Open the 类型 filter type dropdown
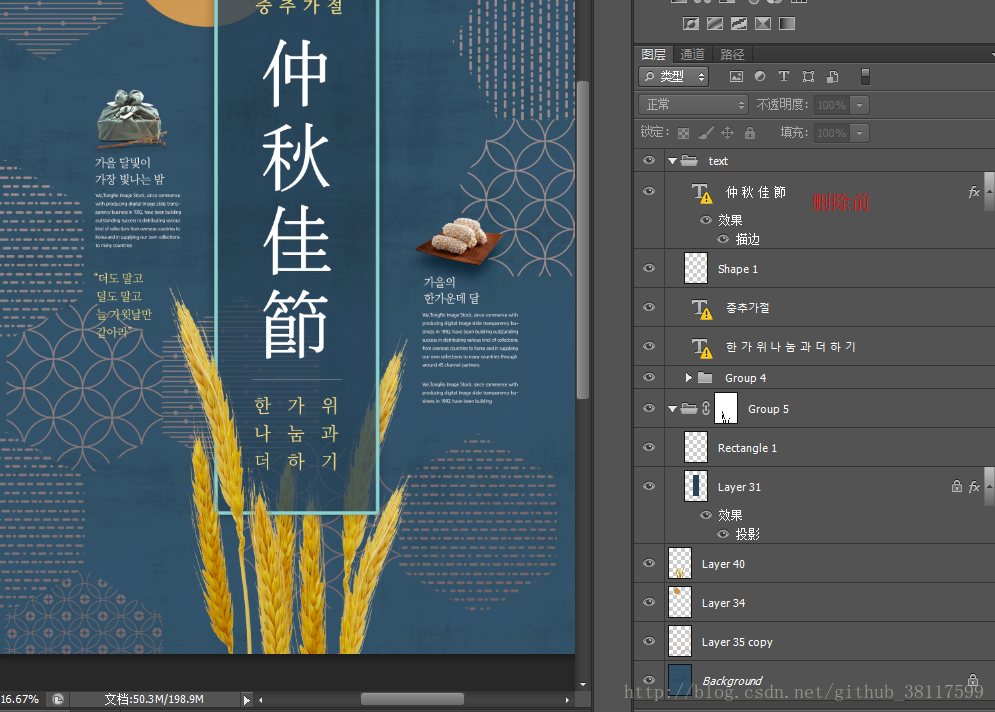 [673, 77]
